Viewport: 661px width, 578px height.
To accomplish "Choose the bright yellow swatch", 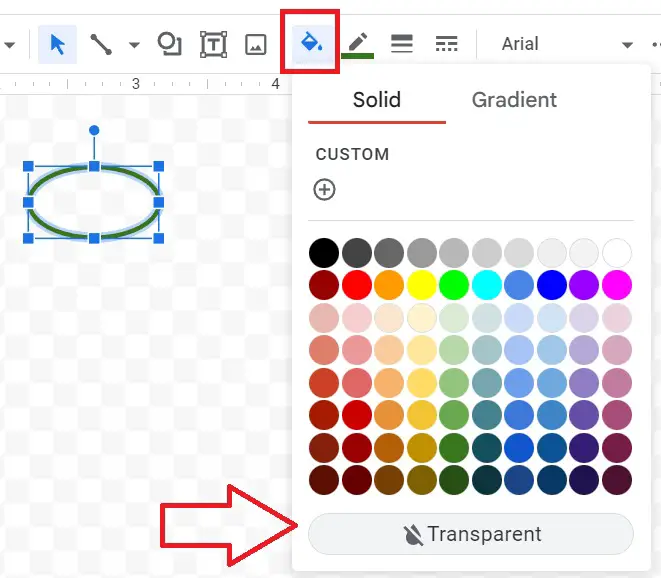I will [422, 285].
